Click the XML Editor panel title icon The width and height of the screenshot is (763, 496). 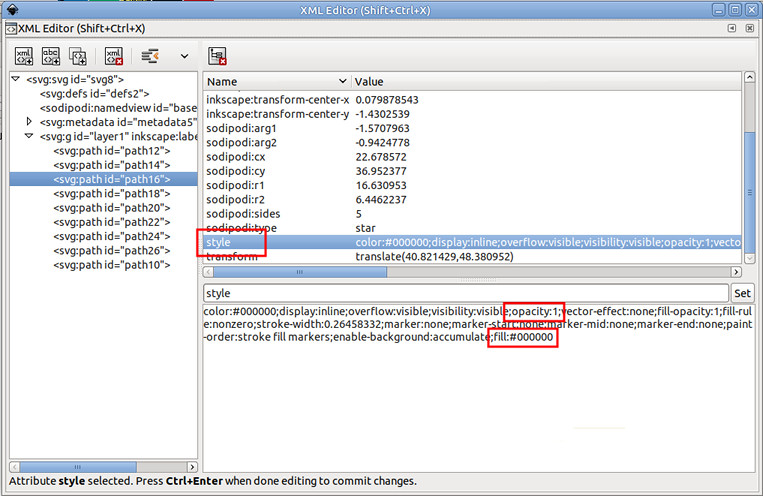[11, 29]
